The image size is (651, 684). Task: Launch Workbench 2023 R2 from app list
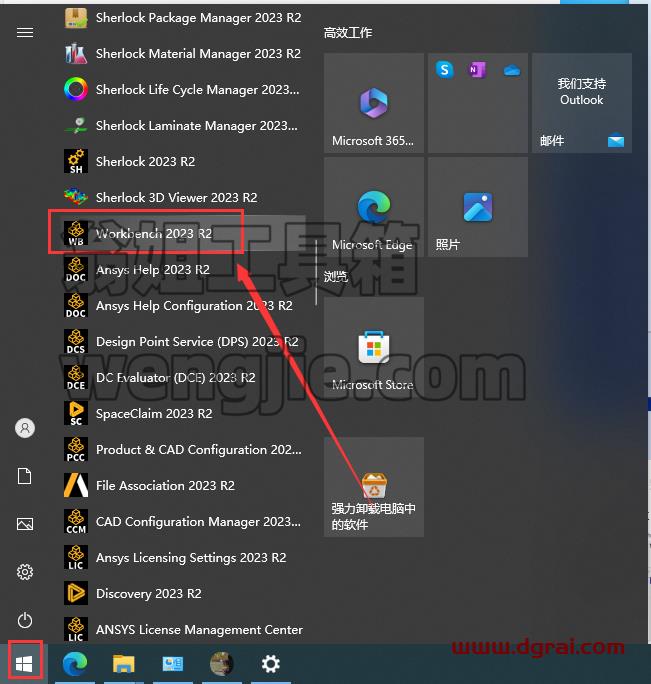click(182, 233)
